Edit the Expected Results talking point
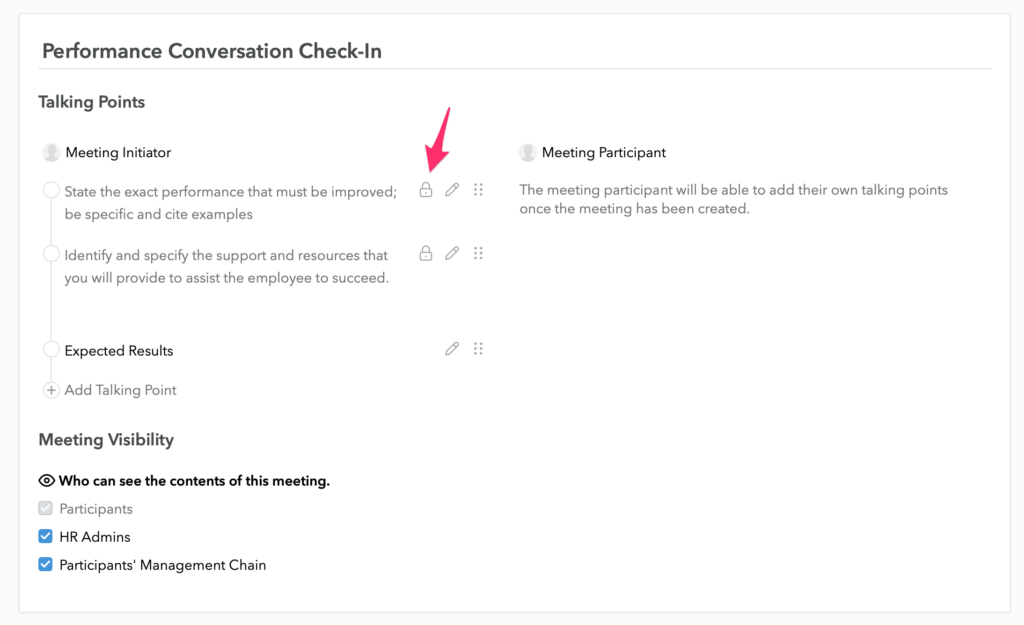 pyautogui.click(x=452, y=349)
